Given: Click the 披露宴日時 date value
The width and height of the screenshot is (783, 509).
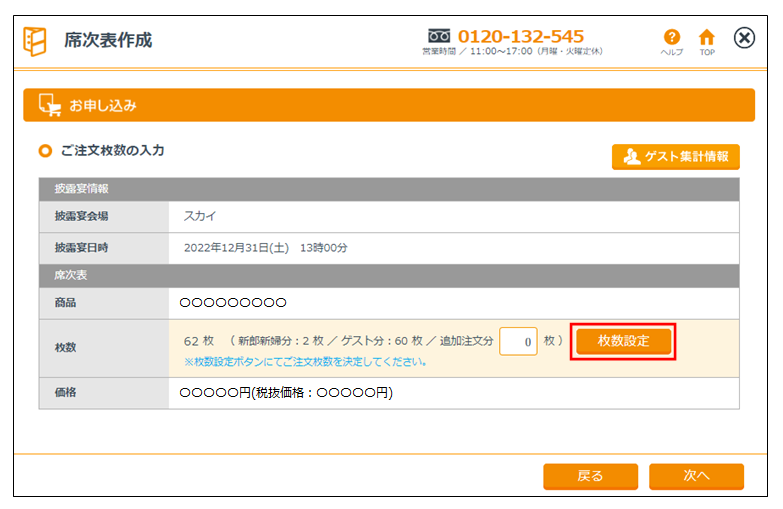Looking at the screenshot, I should tap(265, 247).
